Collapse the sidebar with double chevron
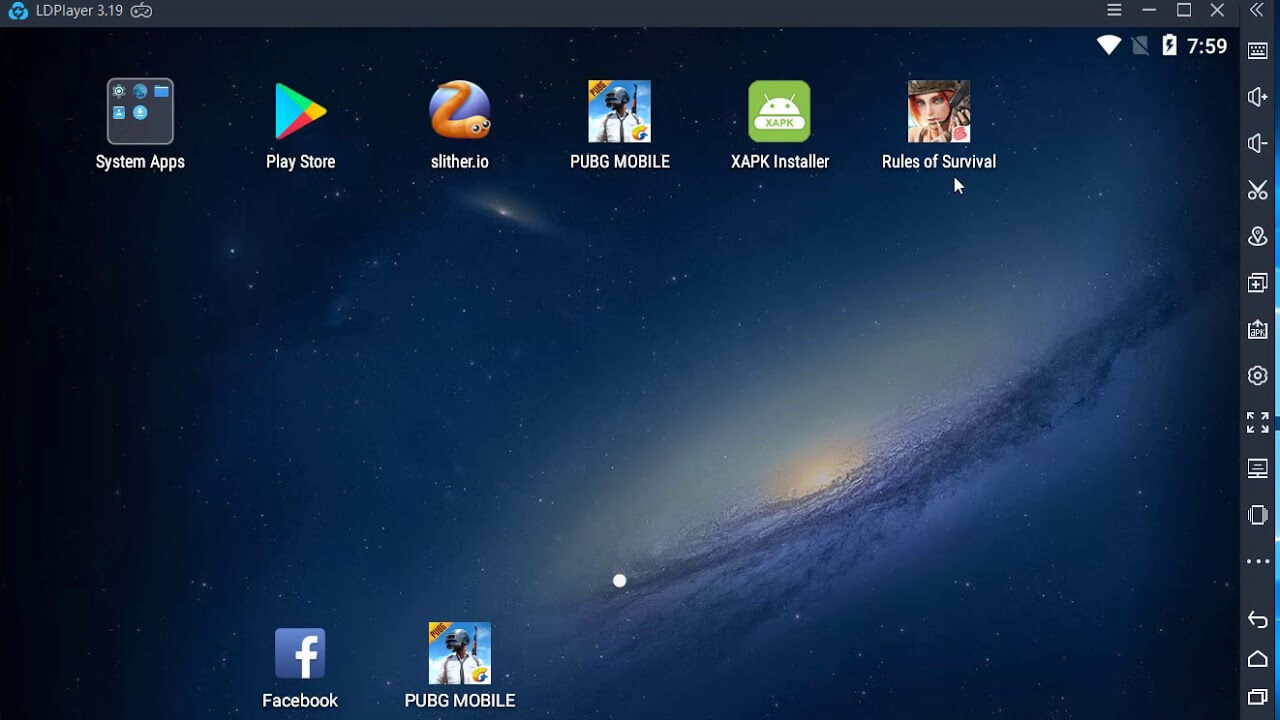Image resolution: width=1280 pixels, height=720 pixels. coord(1258,10)
